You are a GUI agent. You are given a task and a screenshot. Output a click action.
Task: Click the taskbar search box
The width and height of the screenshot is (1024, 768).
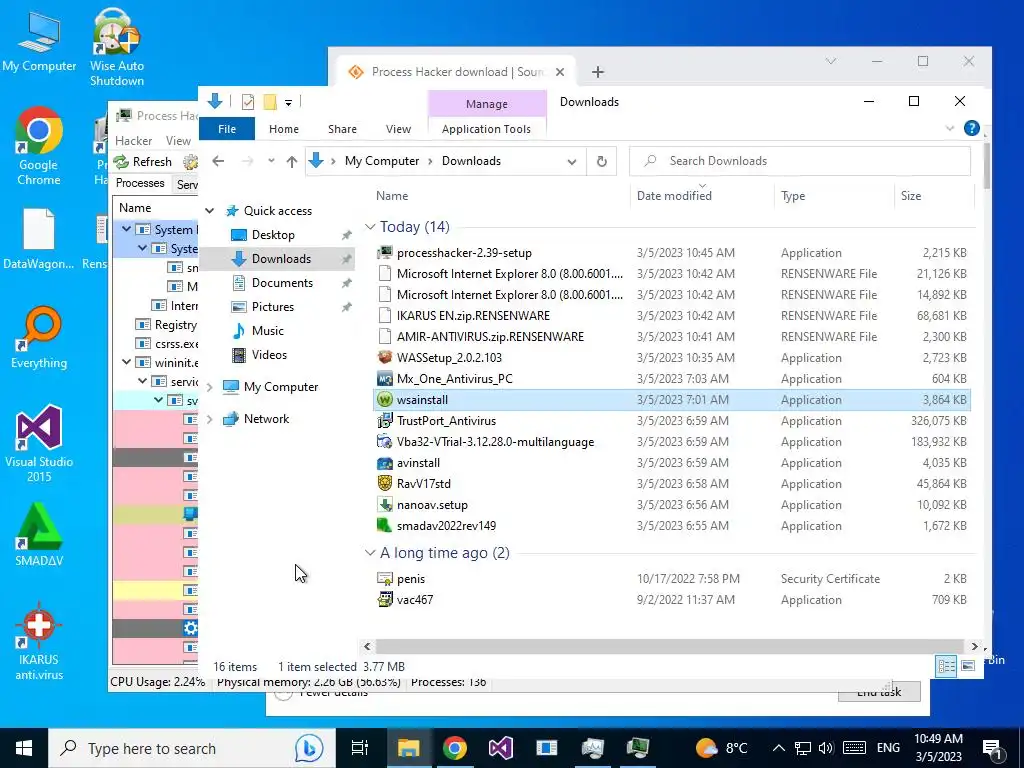192,748
